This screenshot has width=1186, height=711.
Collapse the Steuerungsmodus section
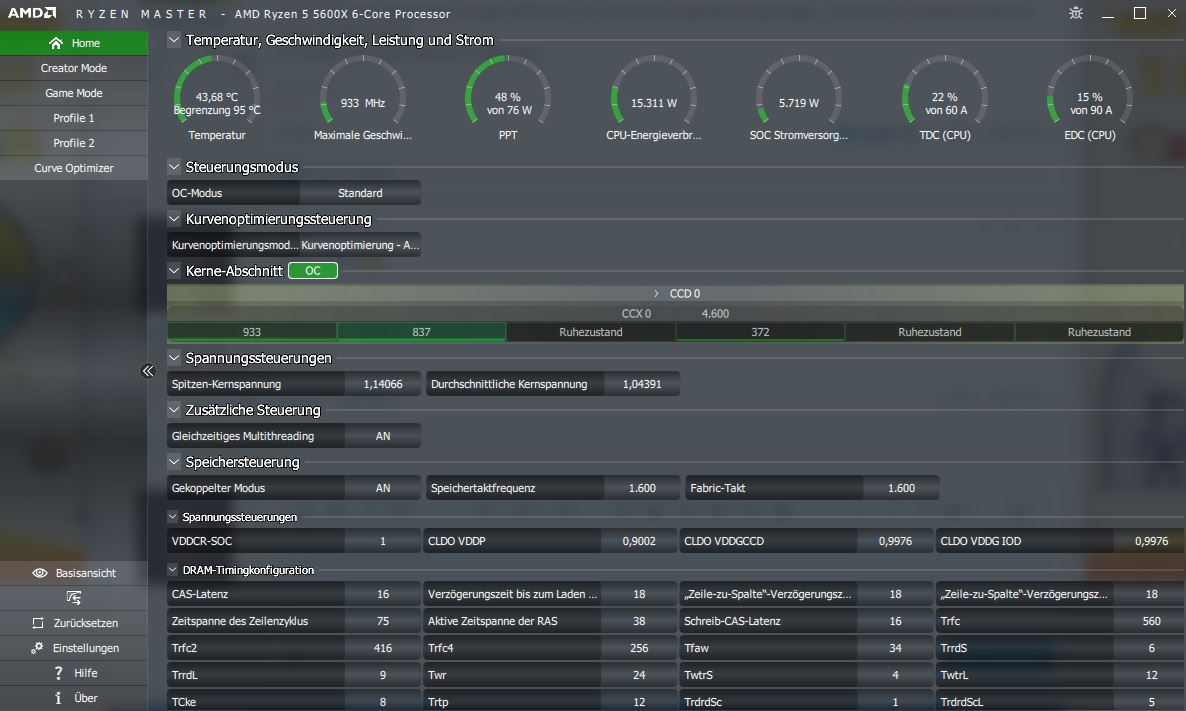(174, 166)
